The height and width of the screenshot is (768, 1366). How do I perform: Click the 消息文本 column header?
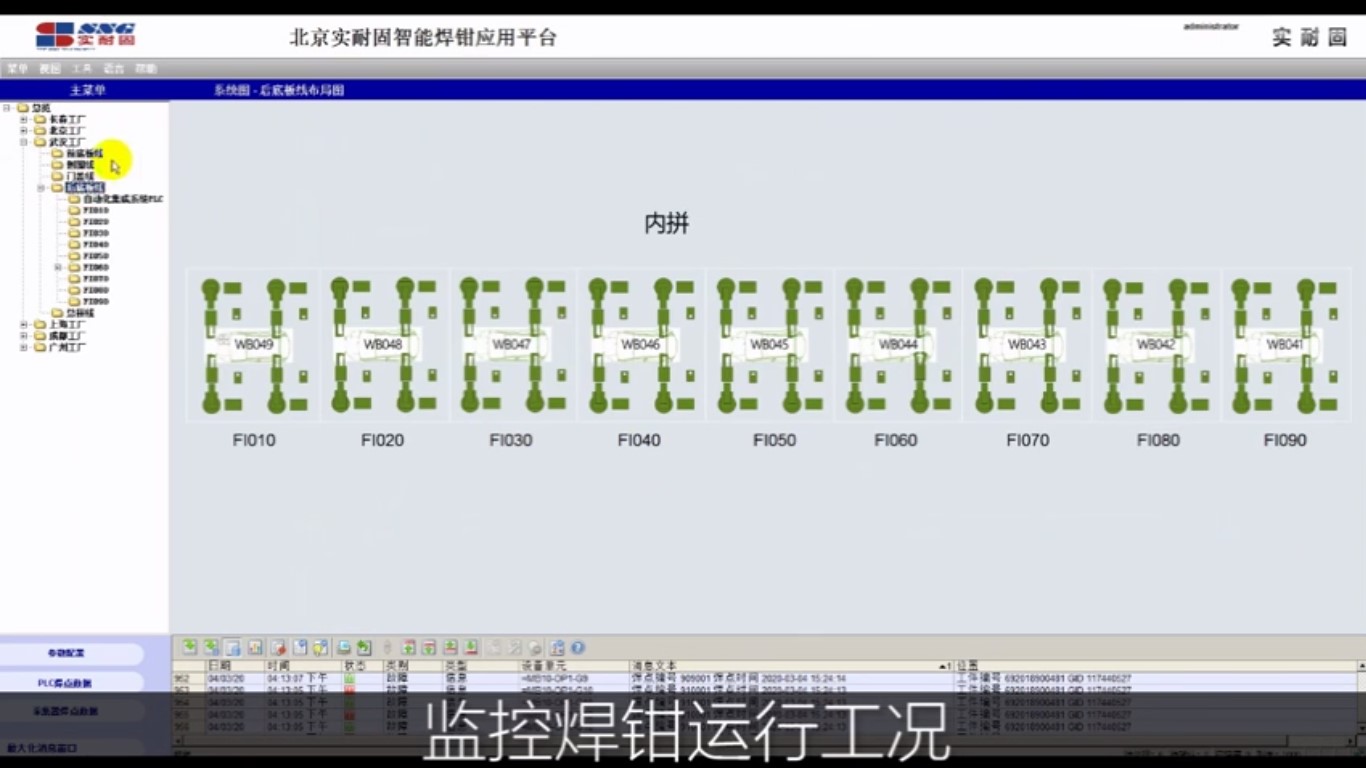click(x=791, y=665)
